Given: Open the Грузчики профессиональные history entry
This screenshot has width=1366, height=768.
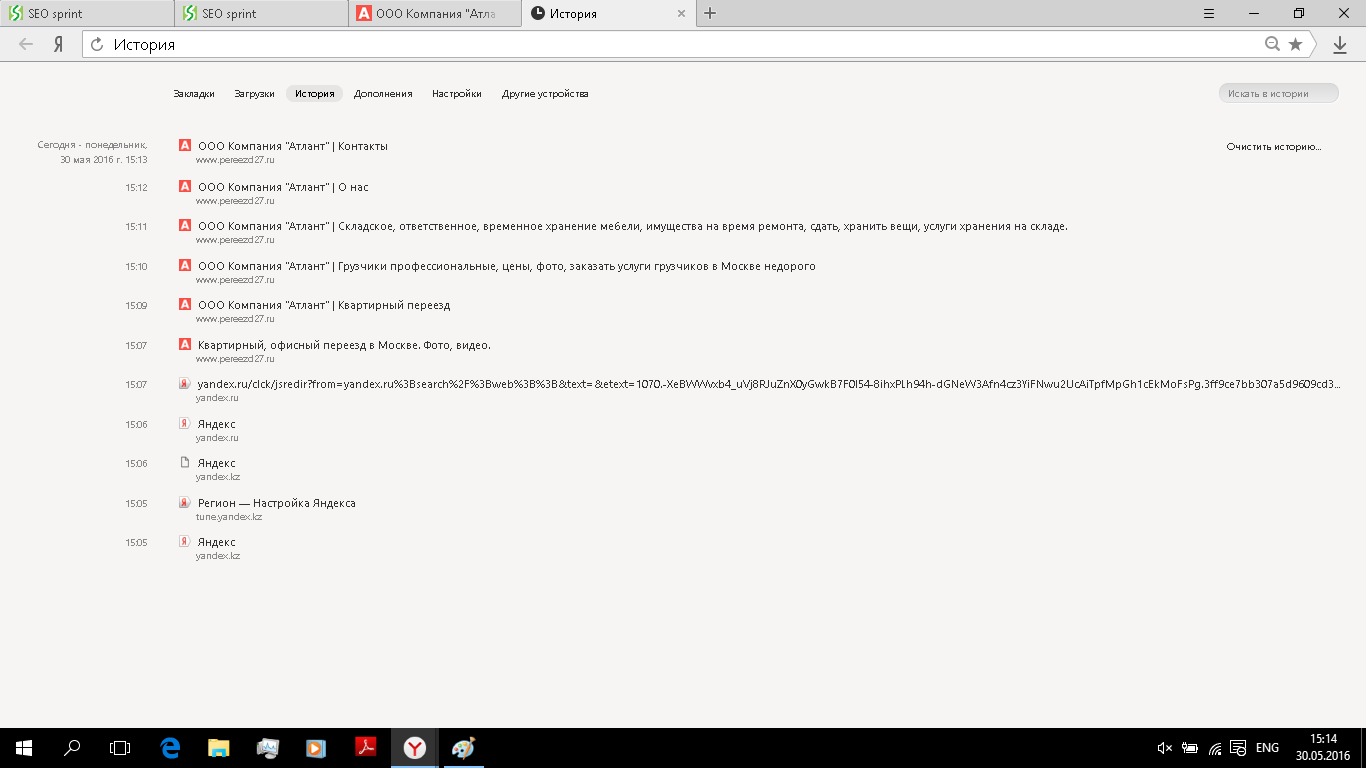Looking at the screenshot, I should click(x=507, y=266).
